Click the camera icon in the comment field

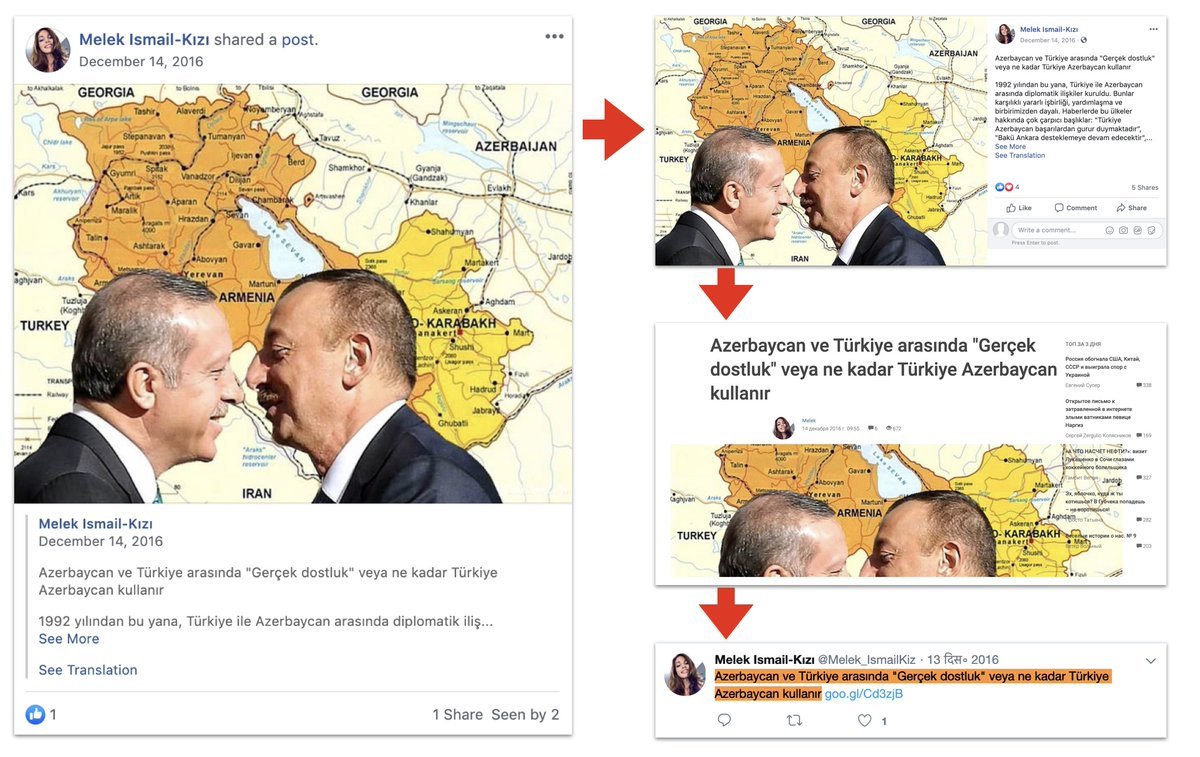point(1123,230)
